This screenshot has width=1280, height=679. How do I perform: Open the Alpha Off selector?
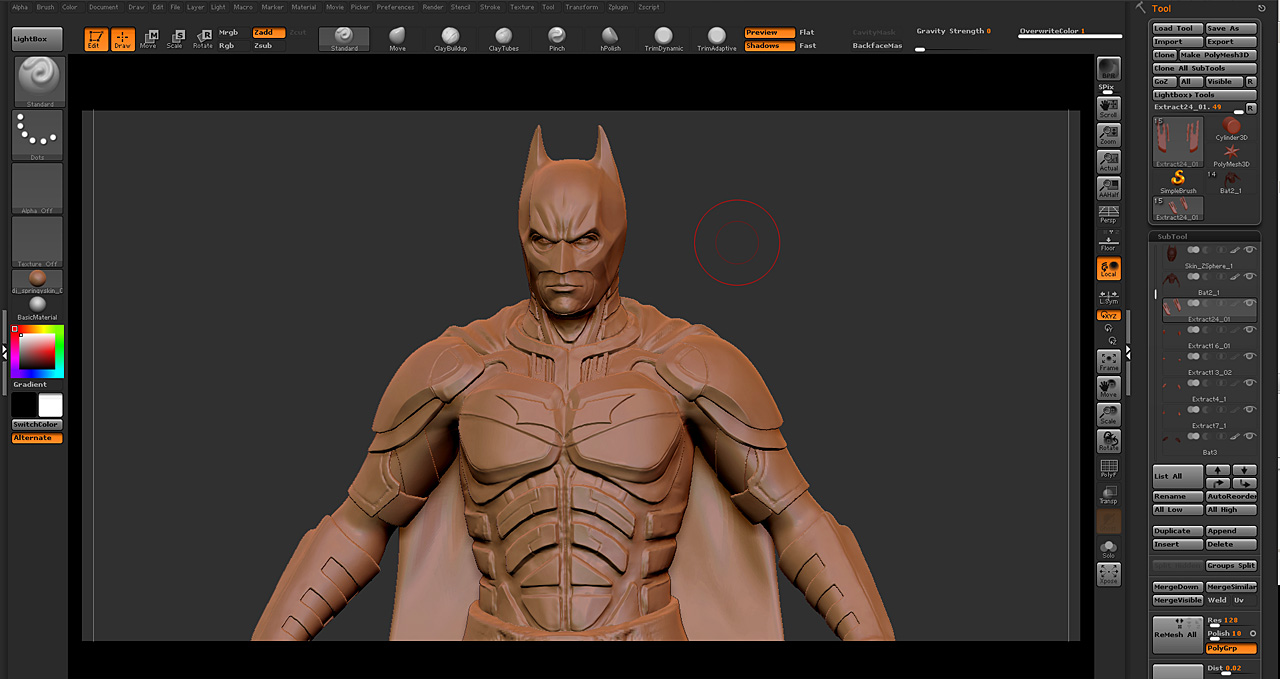(x=37, y=189)
